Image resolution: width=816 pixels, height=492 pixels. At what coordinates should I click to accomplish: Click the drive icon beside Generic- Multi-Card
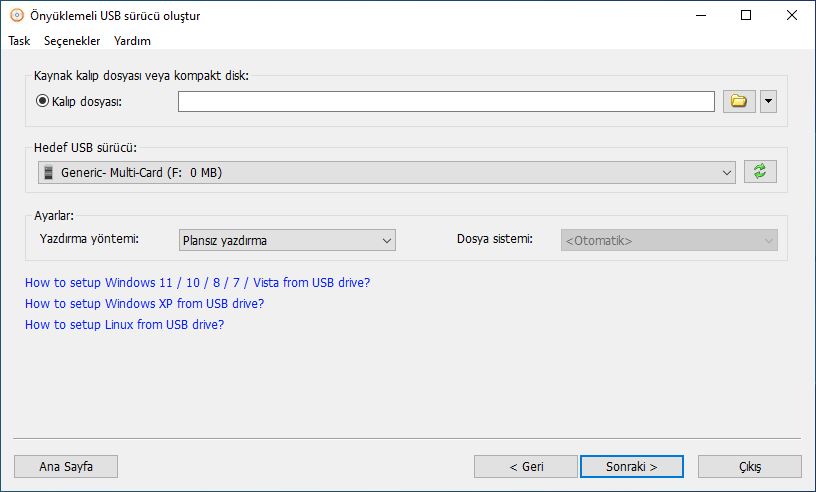pos(48,172)
